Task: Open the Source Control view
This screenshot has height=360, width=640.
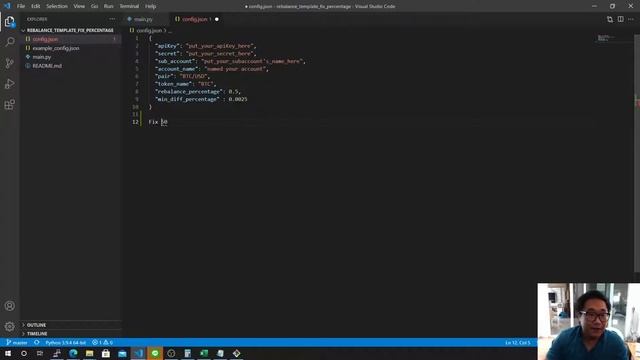Action: [x=10, y=63]
